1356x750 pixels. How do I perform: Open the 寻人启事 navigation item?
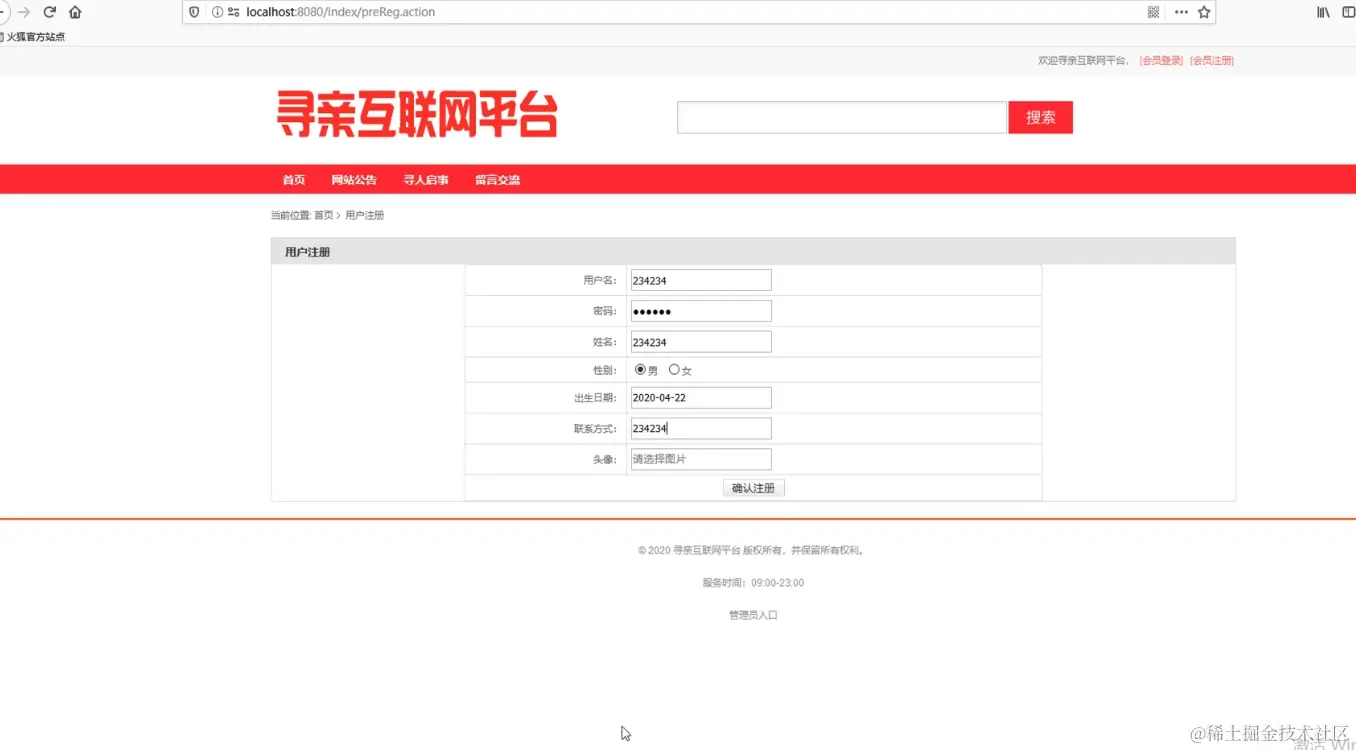tap(426, 180)
